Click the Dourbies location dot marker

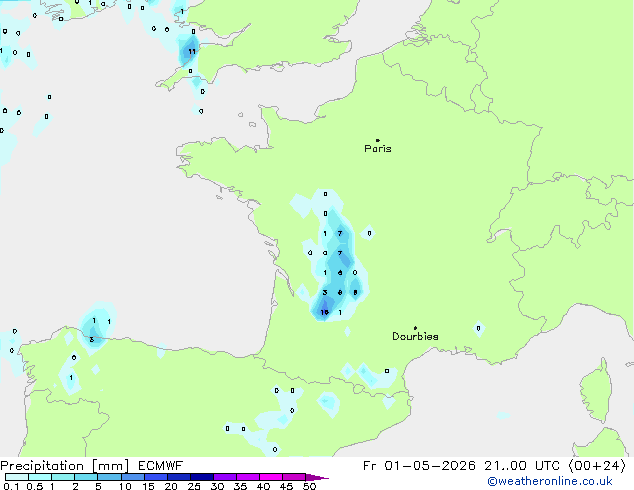415,328
